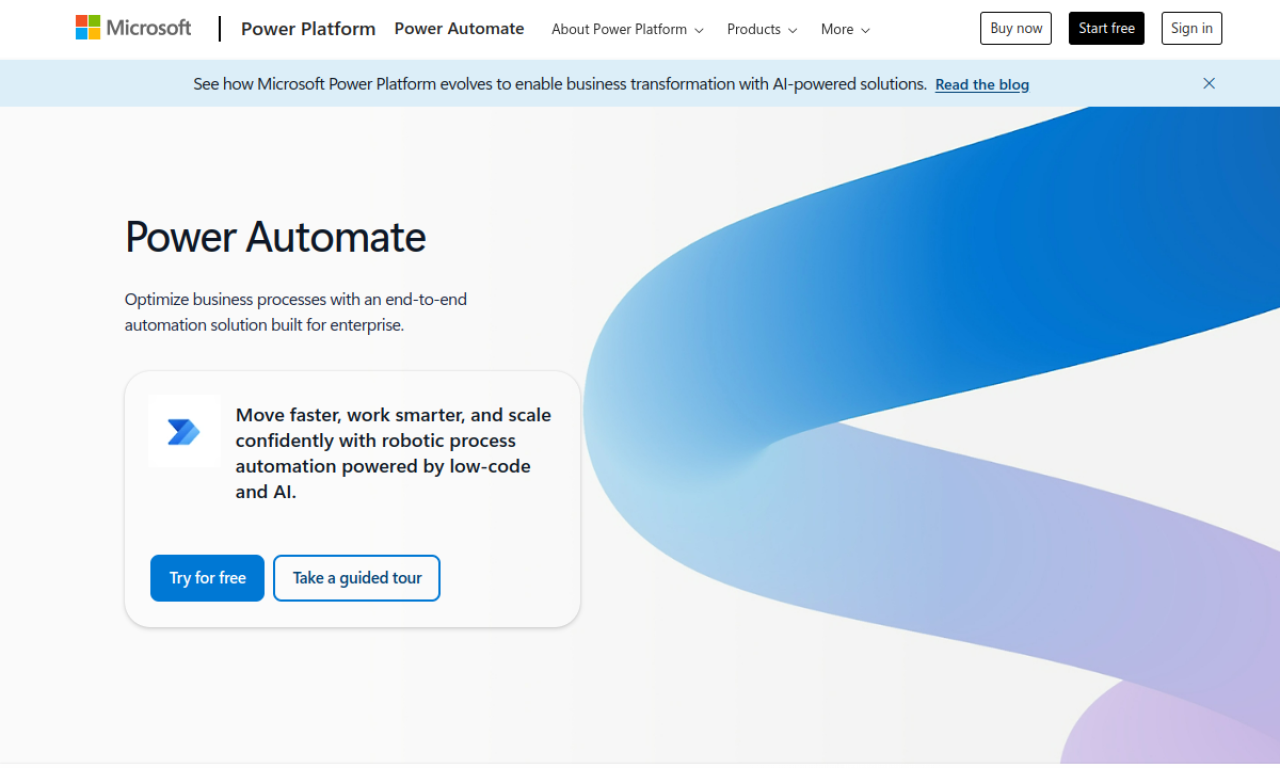Go to Power Platform in the navigation
1280x768 pixels.
[x=308, y=29]
